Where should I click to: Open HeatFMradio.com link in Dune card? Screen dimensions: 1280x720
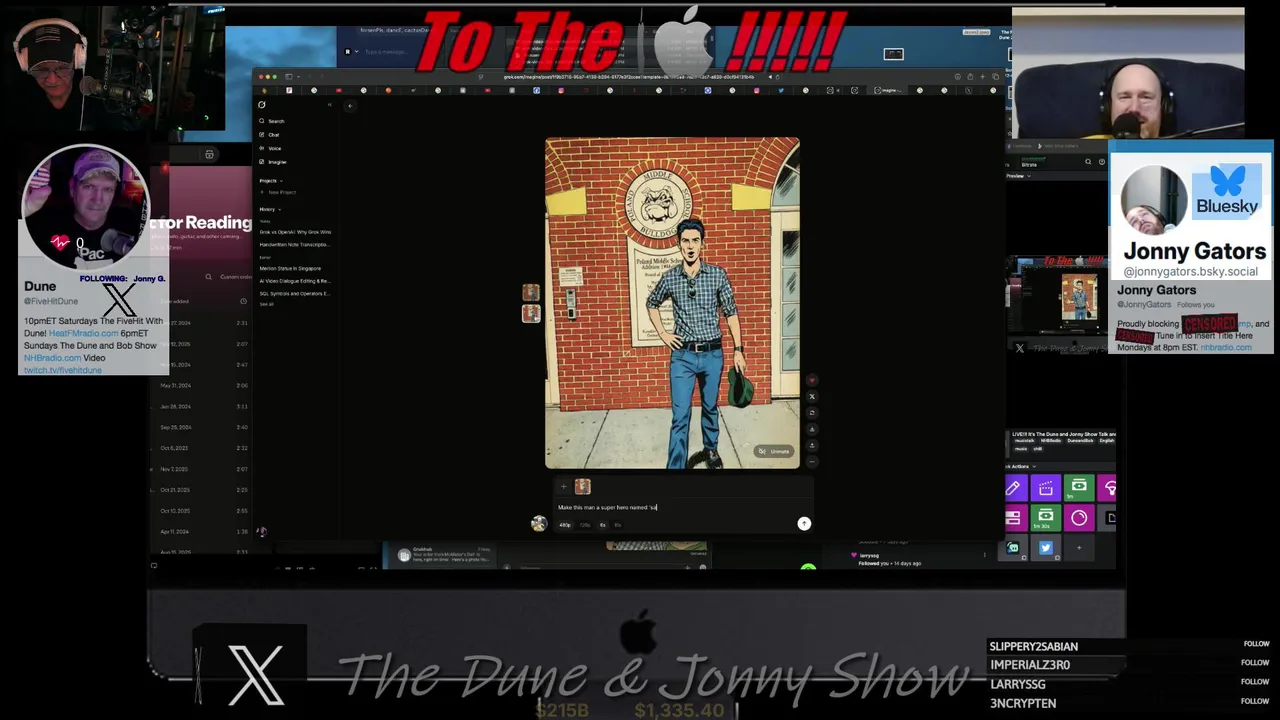(x=84, y=333)
